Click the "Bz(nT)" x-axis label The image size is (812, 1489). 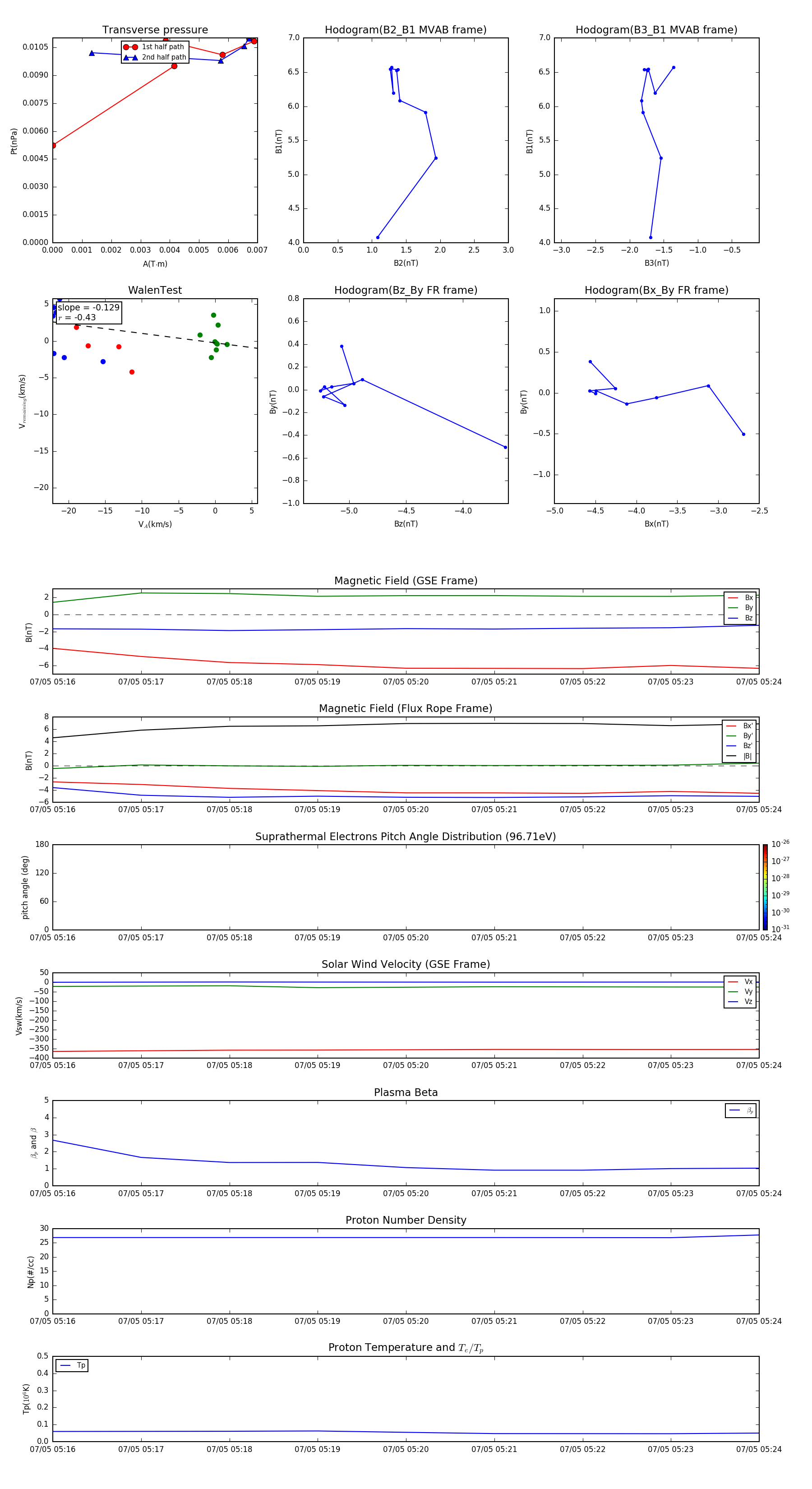click(406, 524)
